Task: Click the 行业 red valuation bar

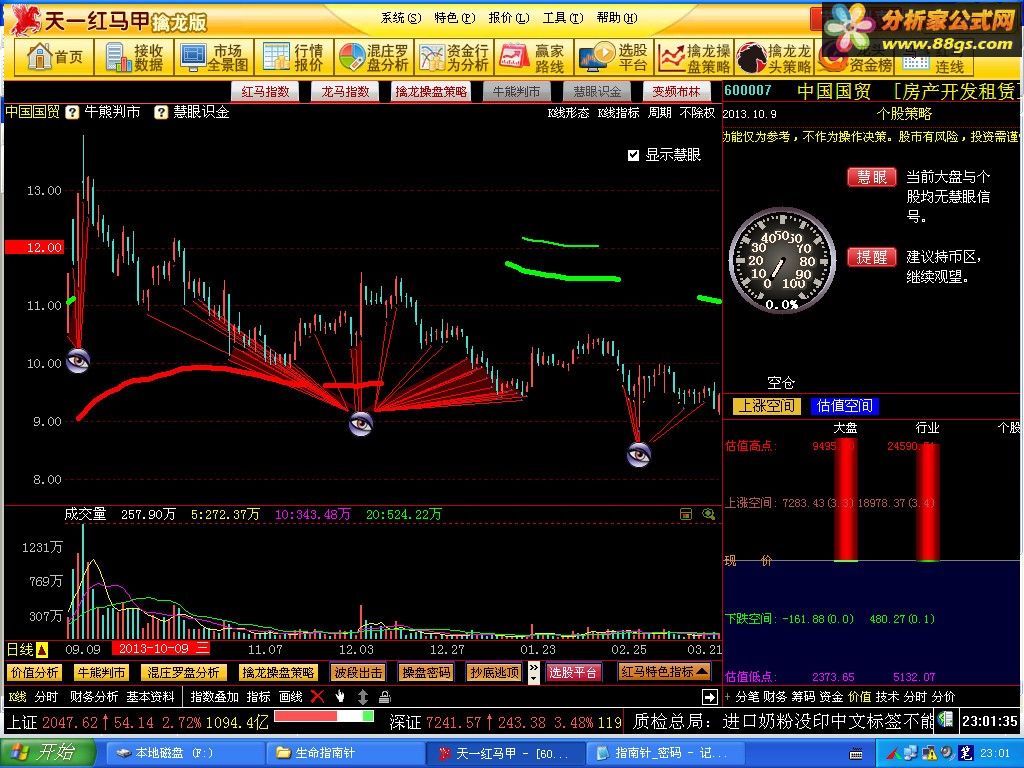Action: click(x=927, y=502)
